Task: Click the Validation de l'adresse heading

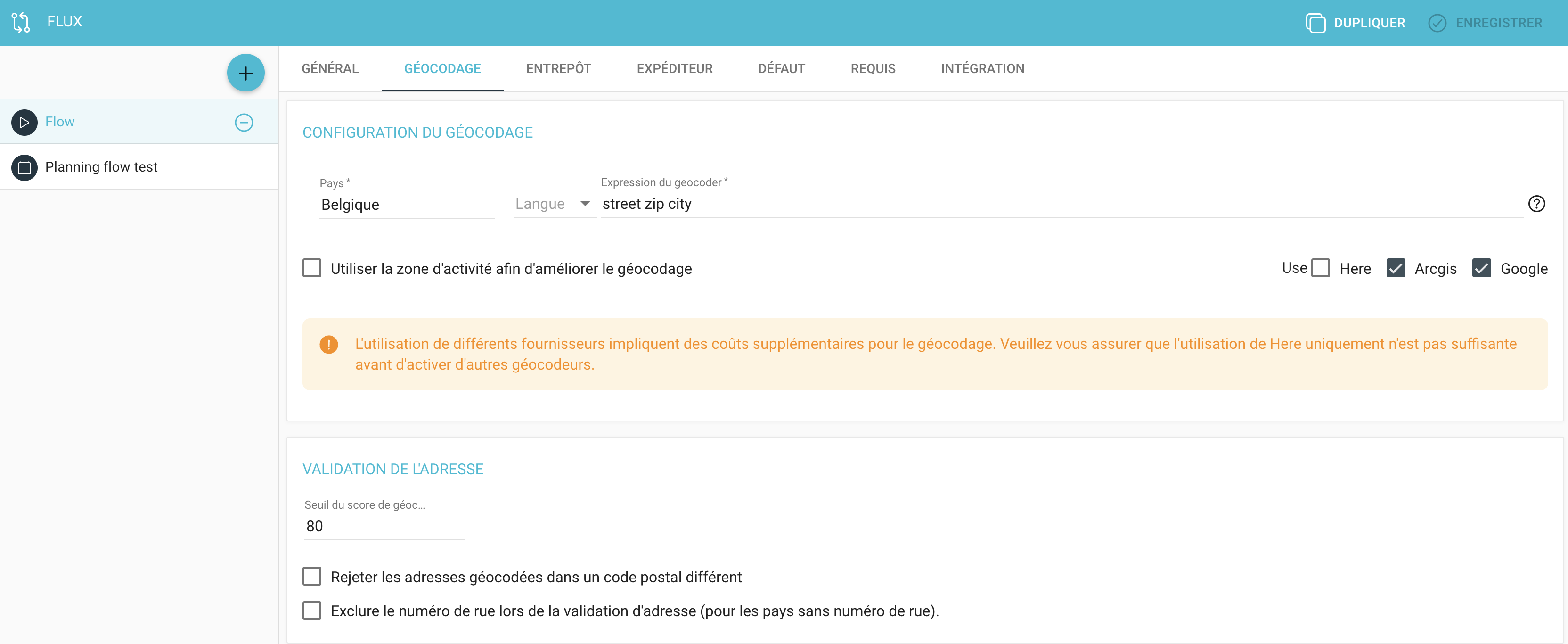Action: tap(392, 469)
